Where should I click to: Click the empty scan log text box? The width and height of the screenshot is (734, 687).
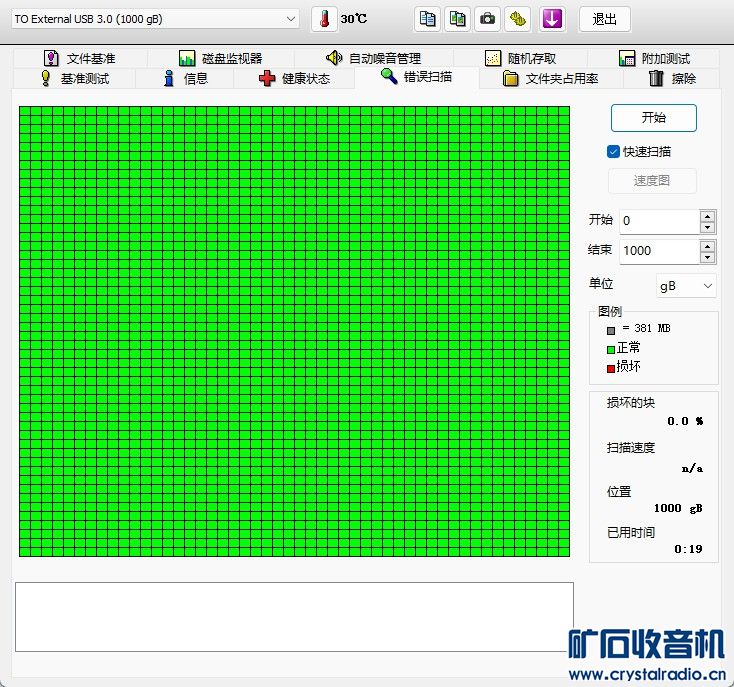click(x=294, y=617)
